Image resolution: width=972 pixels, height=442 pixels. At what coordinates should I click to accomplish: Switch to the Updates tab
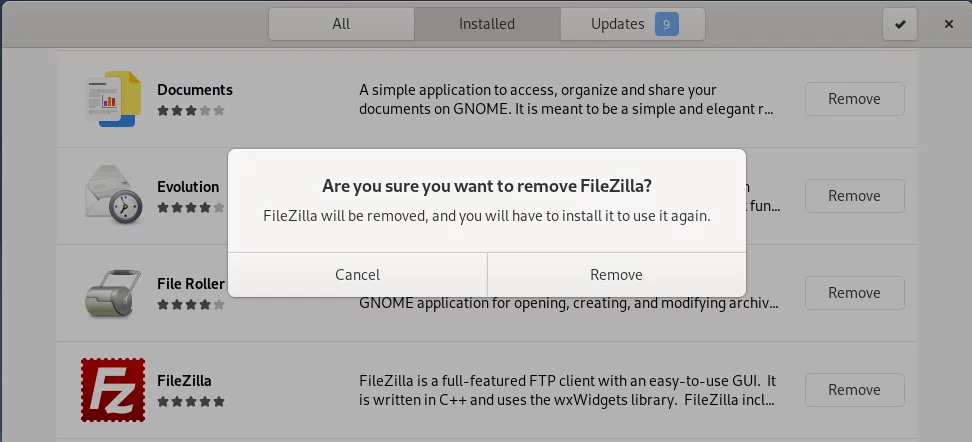[632, 24]
